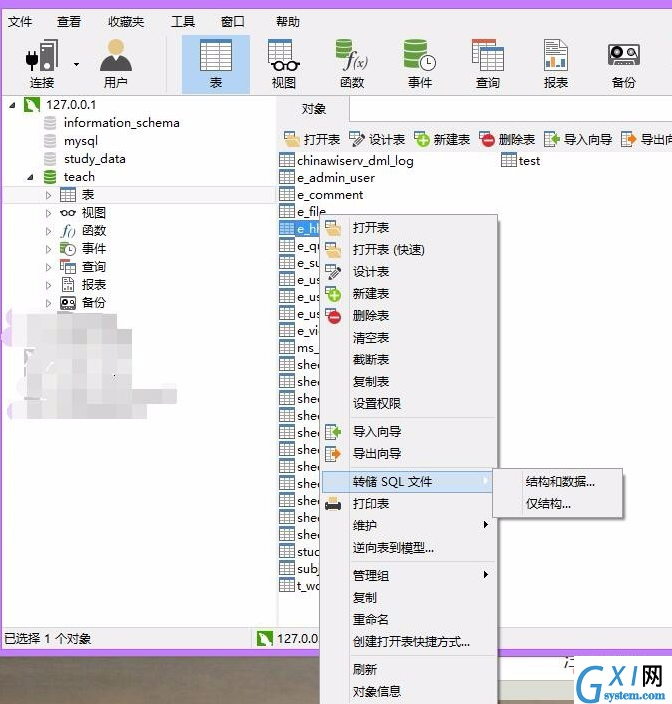Select the teach database
The width and height of the screenshot is (672, 704).
[79, 177]
